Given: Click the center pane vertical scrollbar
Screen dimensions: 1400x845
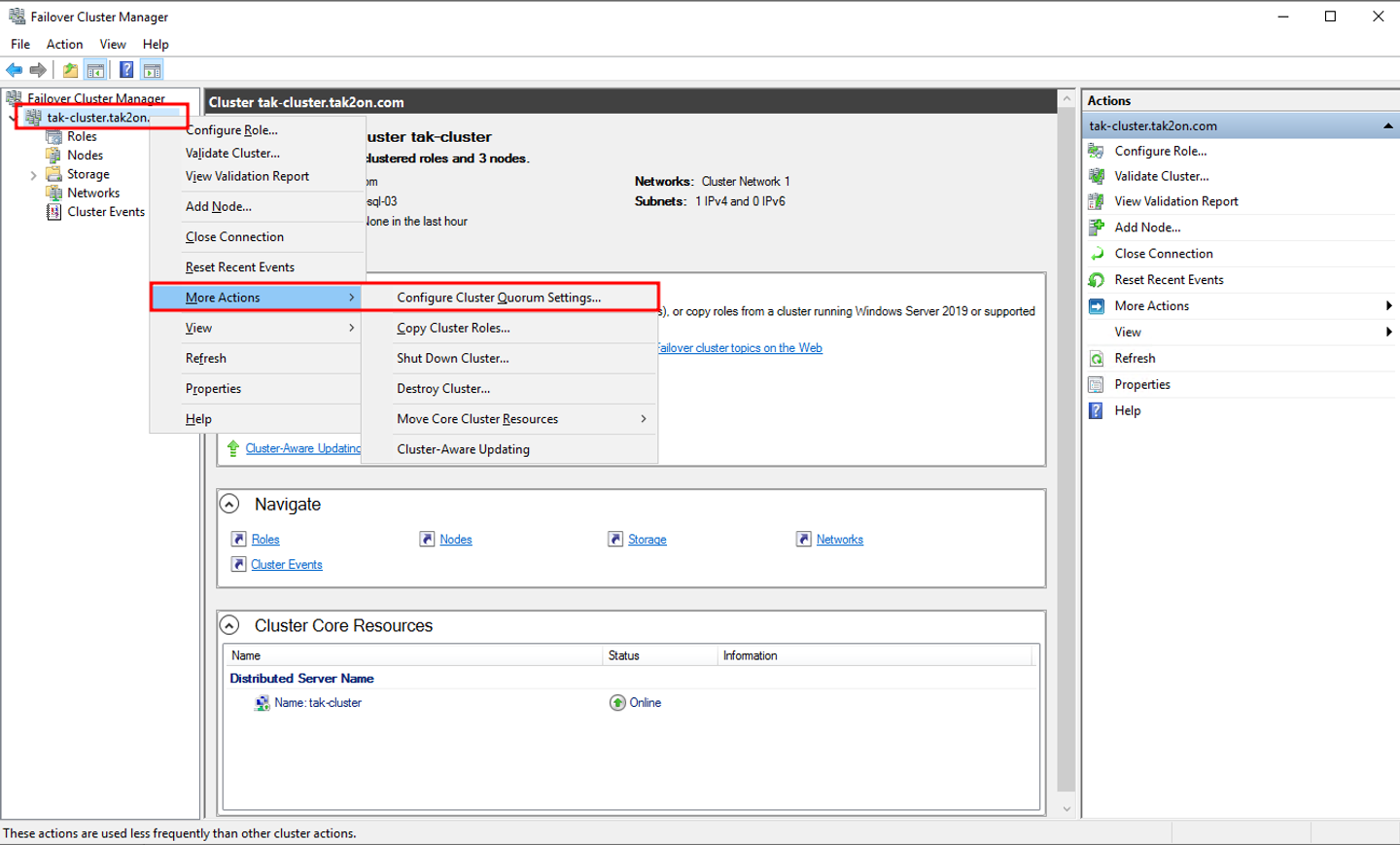Looking at the screenshot, I should (1067, 450).
